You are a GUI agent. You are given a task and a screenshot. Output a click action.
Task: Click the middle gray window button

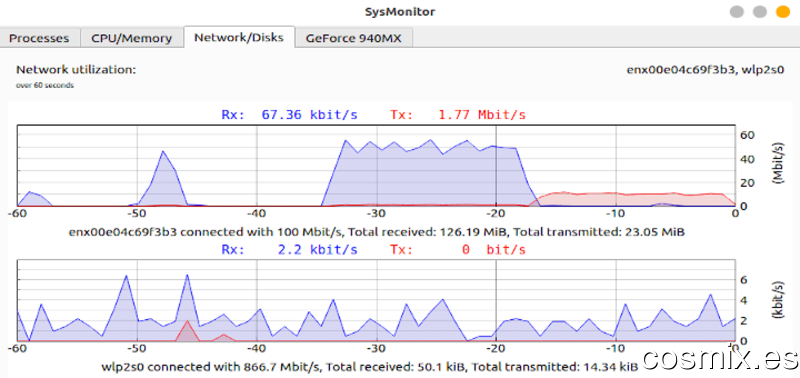click(760, 12)
